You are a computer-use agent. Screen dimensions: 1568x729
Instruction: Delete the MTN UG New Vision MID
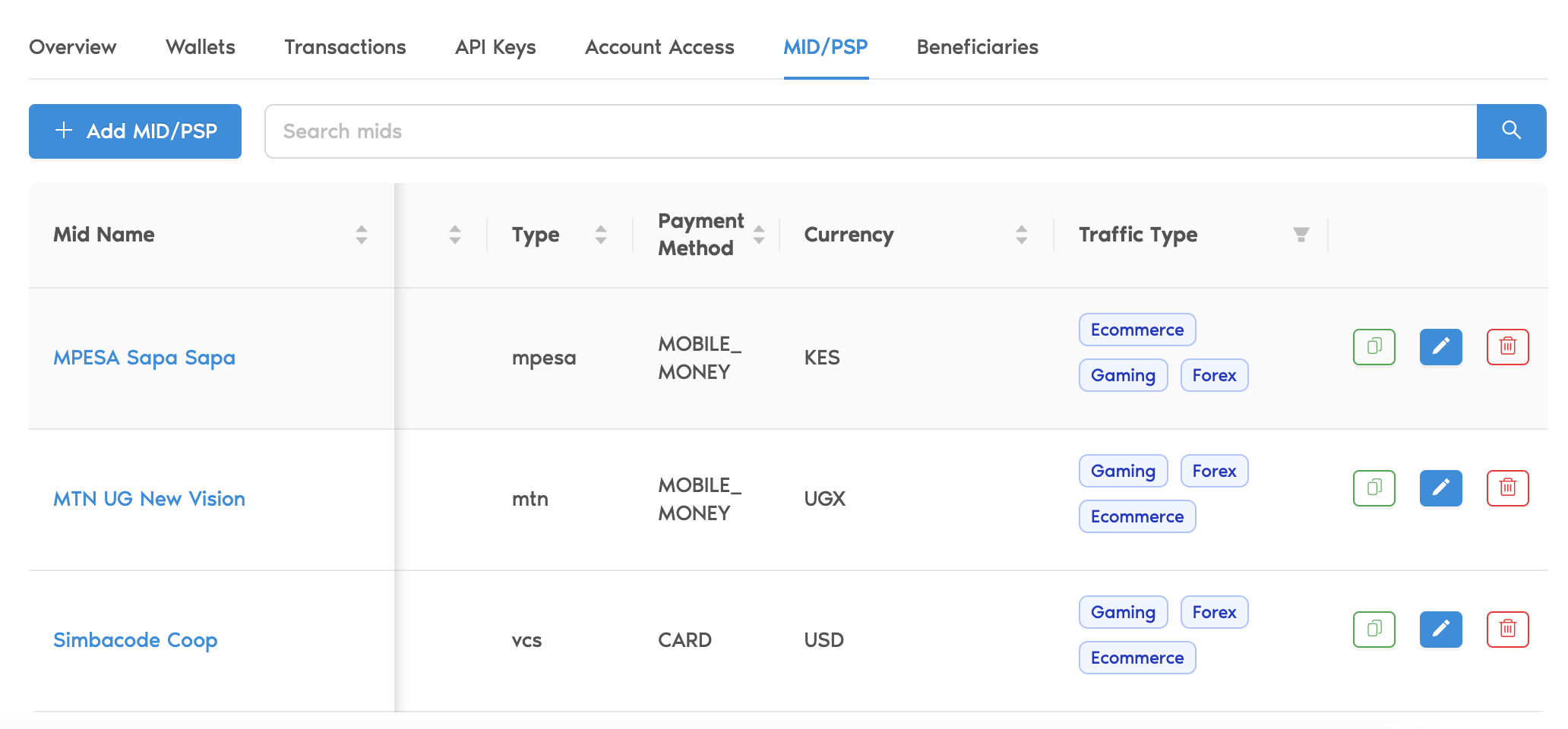tap(1507, 488)
